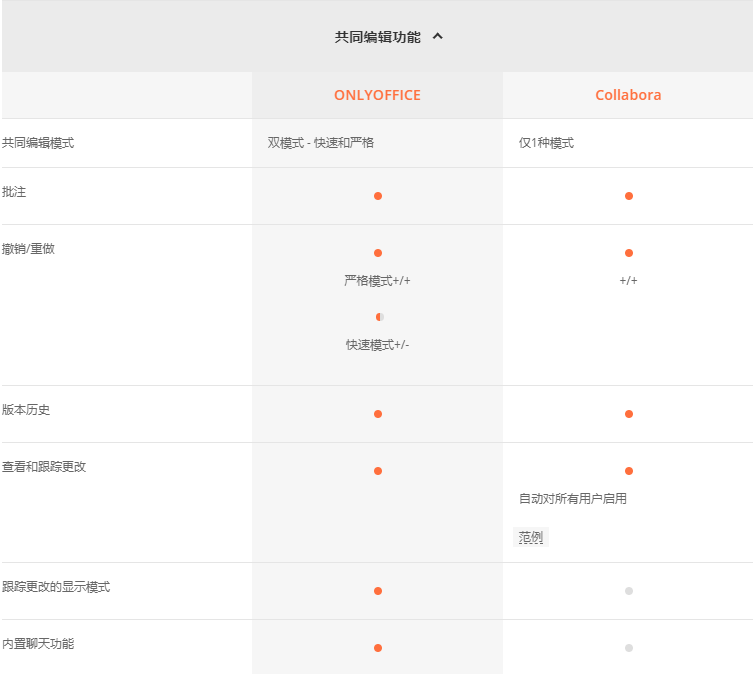753x674 pixels.
Task: Click half-filled dot above 快速模式+/-
Action: (380, 317)
